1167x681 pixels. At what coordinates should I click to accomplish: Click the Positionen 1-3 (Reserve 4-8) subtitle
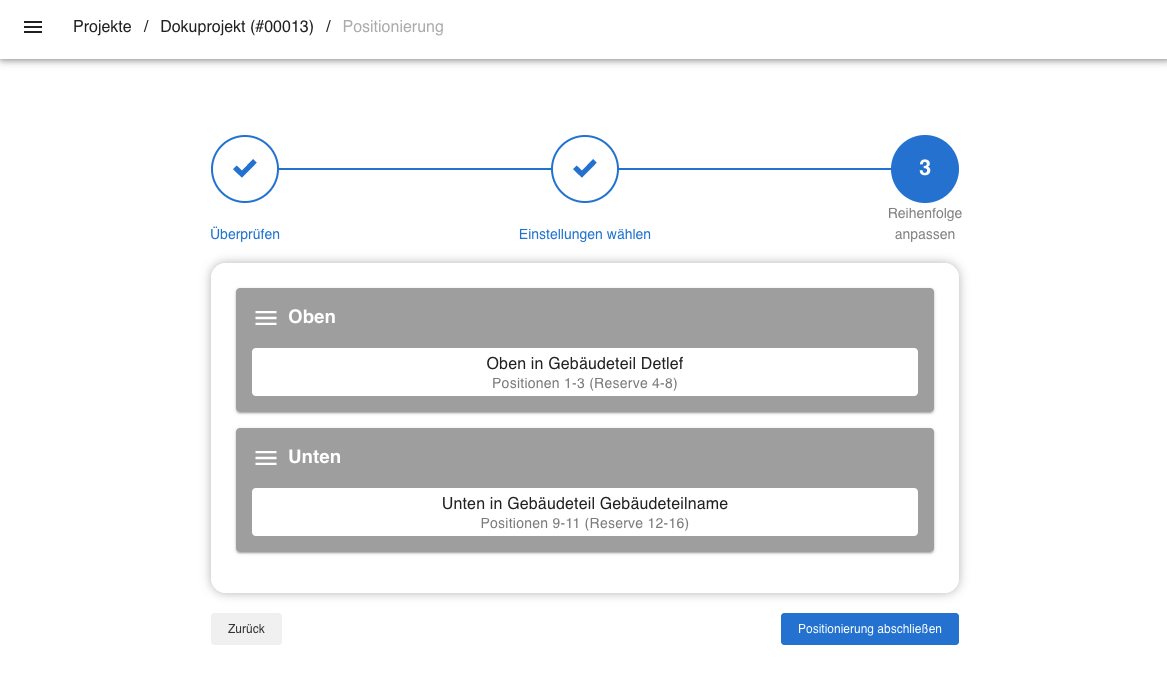[585, 383]
